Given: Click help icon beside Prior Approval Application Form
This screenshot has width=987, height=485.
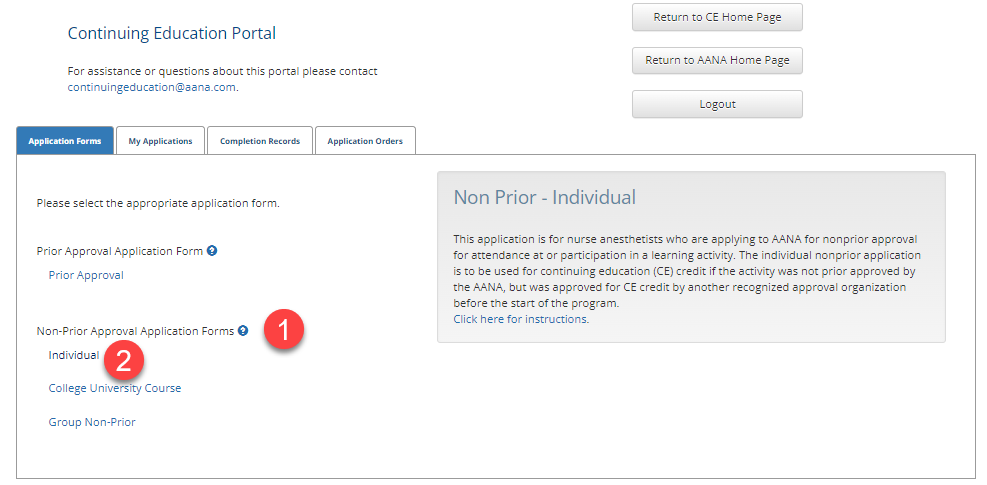Looking at the screenshot, I should [x=212, y=251].
